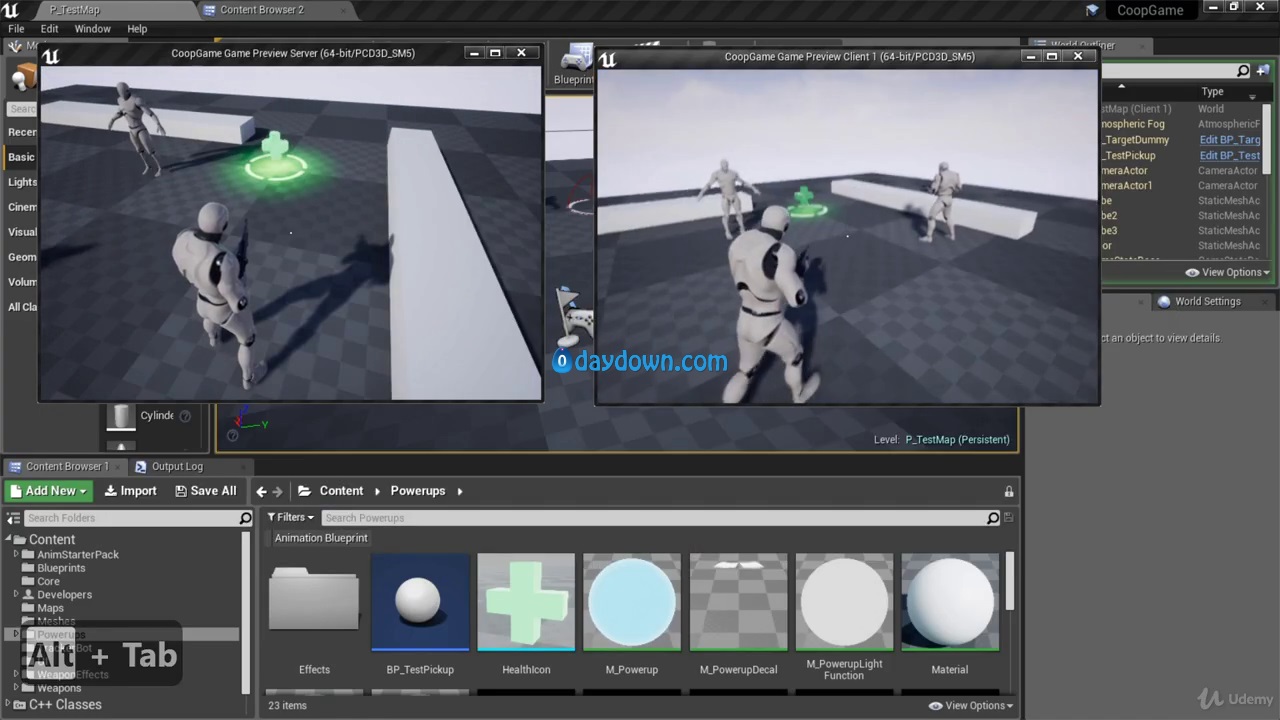Click the Unreal Engine logo in main title bar
The image size is (1280, 720).
11,10
